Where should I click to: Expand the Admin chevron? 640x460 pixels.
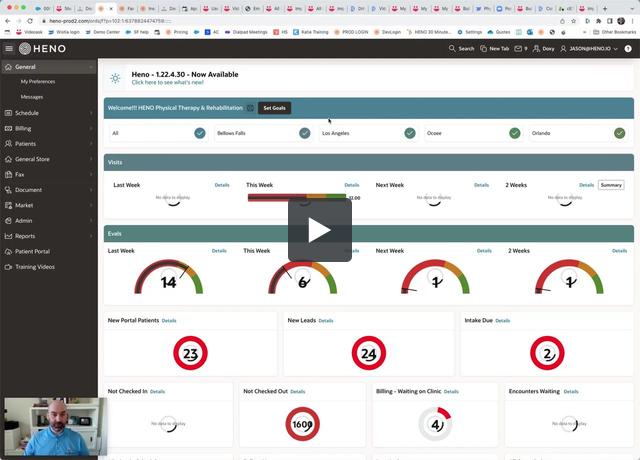[x=91, y=221]
